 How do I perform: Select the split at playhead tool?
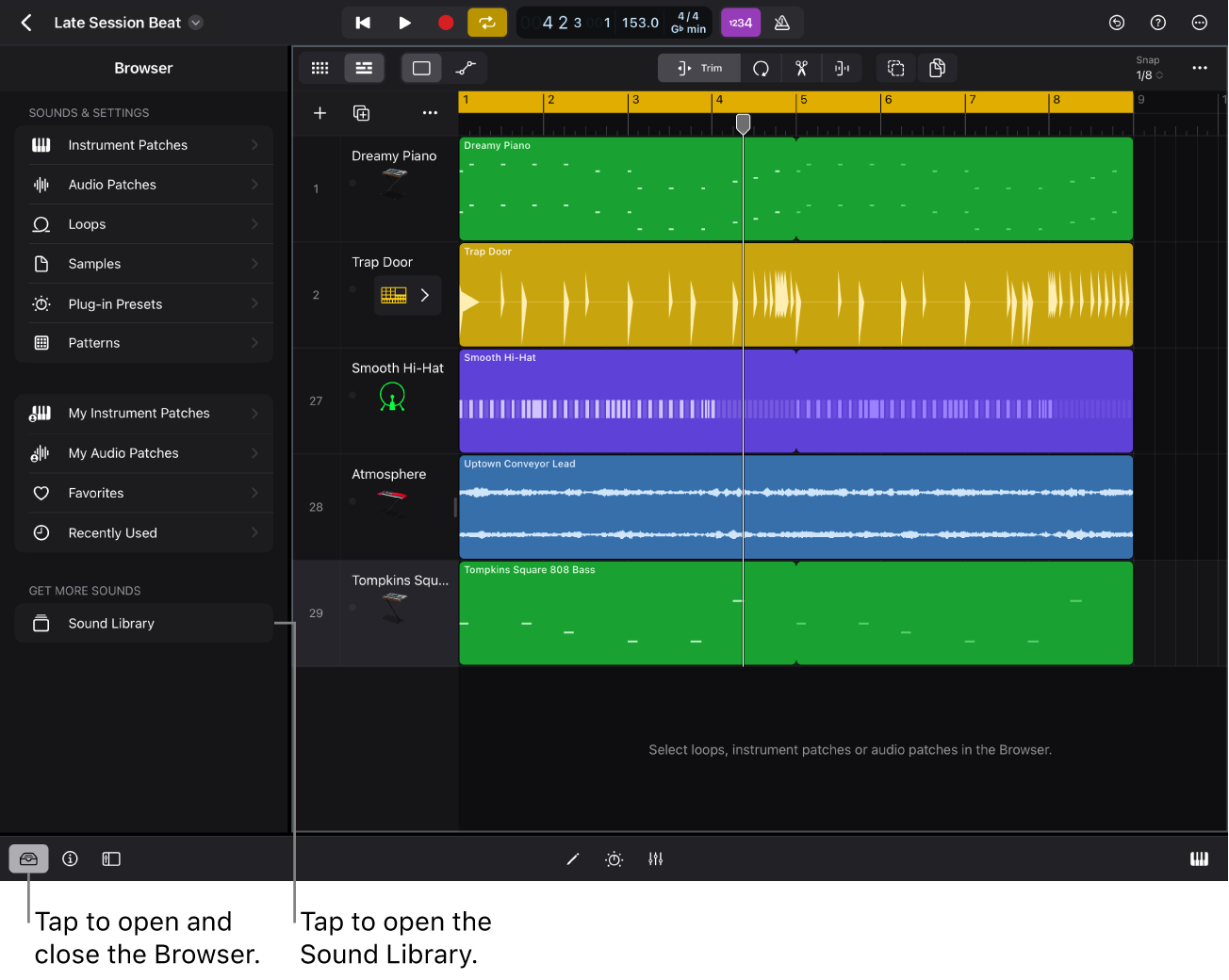pos(843,68)
